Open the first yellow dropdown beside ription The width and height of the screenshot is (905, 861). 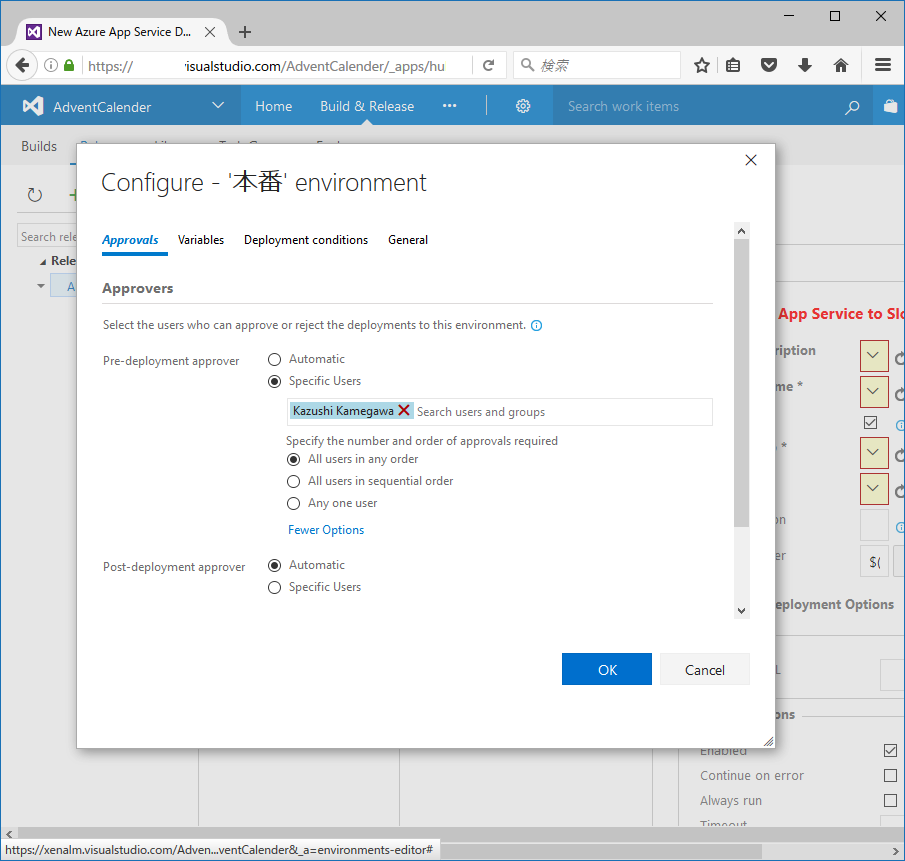(x=874, y=356)
